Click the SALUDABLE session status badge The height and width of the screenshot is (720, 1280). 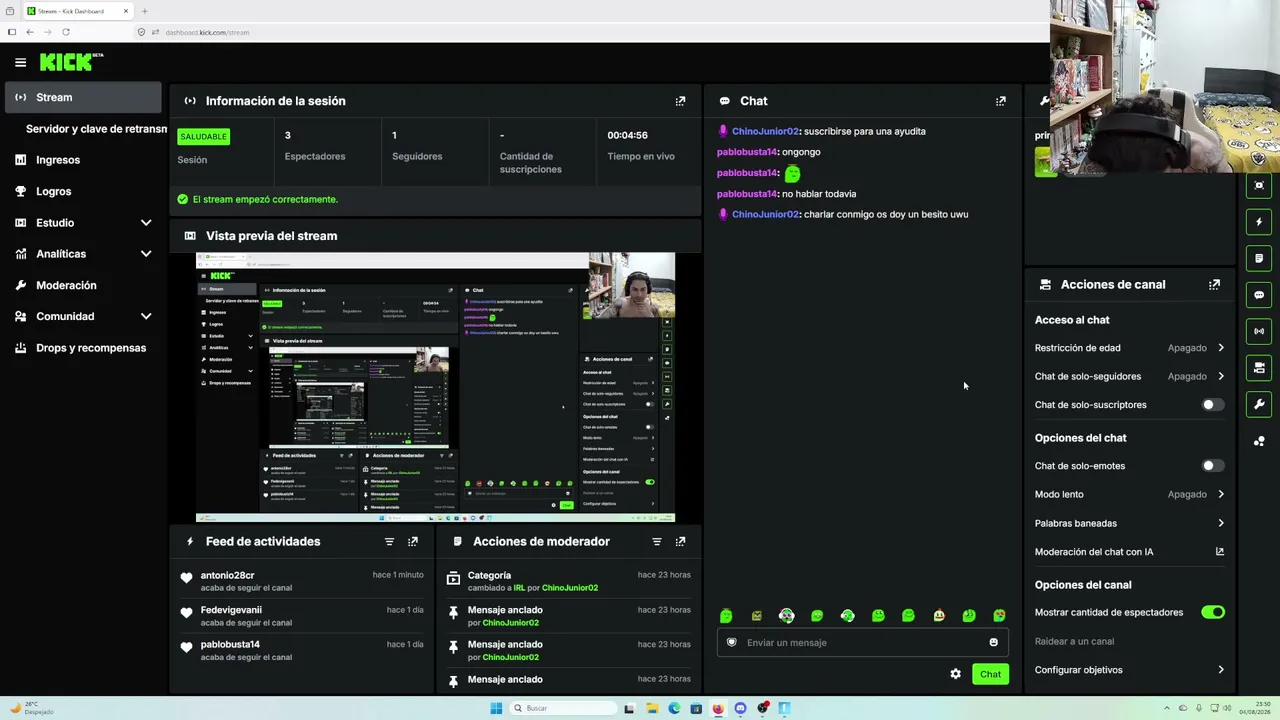coord(203,136)
